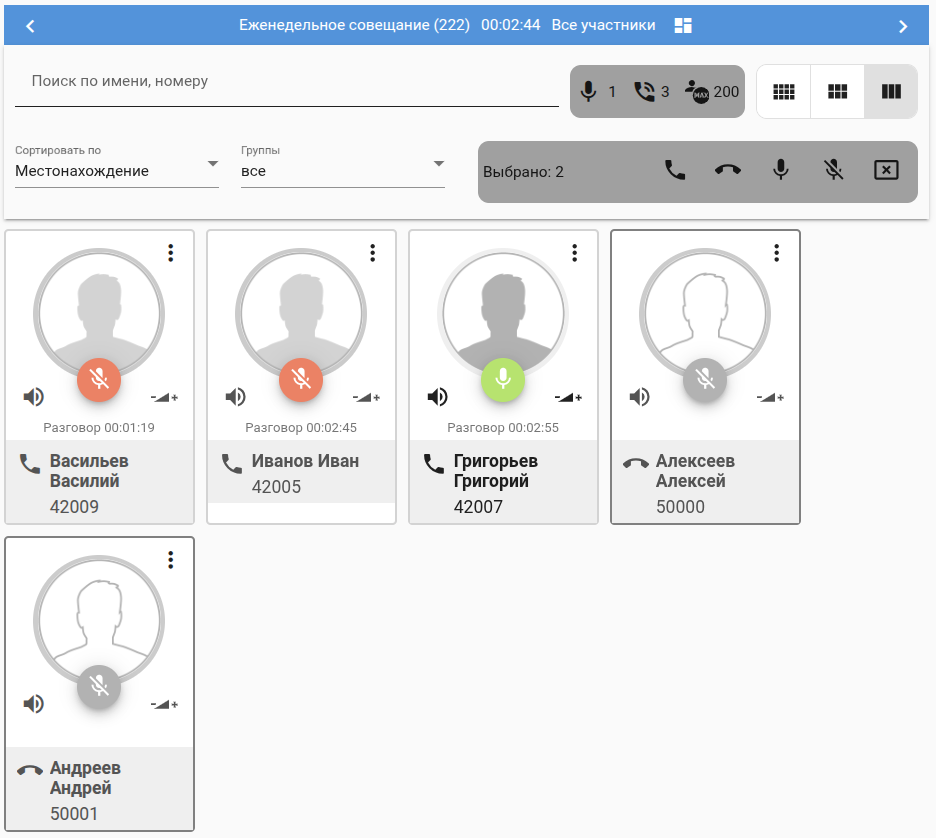Click the hang-up icon beside Алексеев Алексей
This screenshot has width=936, height=838.
click(636, 463)
